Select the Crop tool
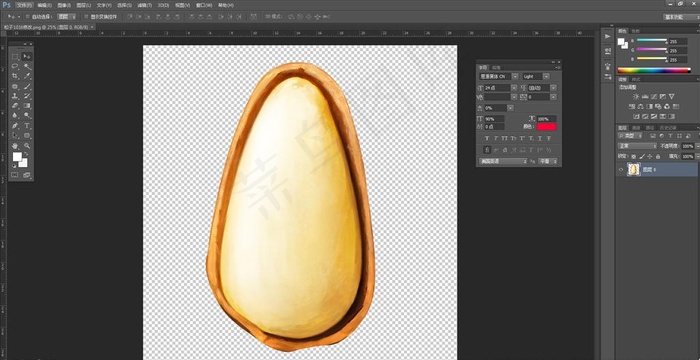The height and width of the screenshot is (360, 700). pos(15,76)
